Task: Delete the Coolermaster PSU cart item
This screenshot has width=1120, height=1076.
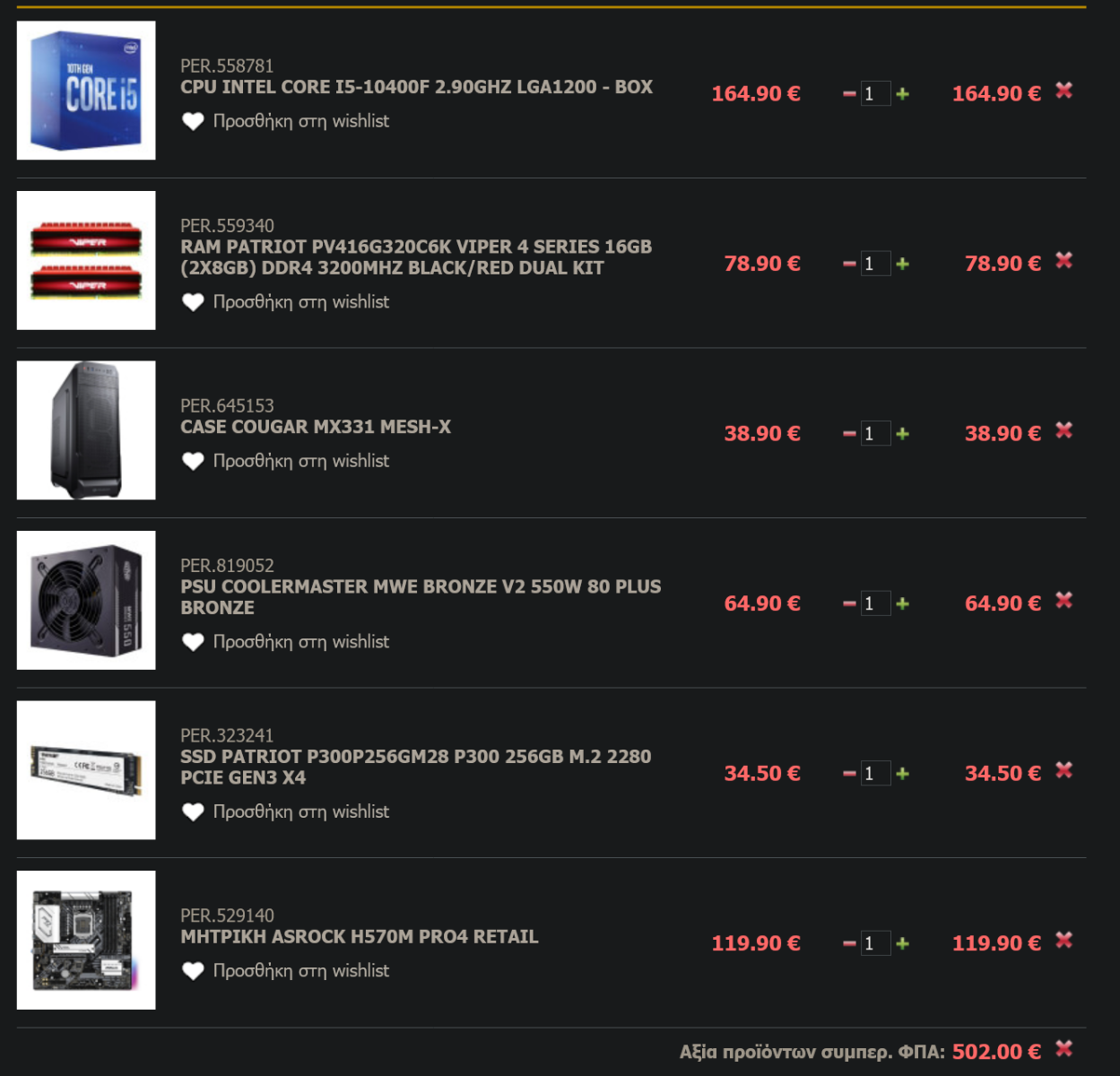Action: pos(1064,601)
